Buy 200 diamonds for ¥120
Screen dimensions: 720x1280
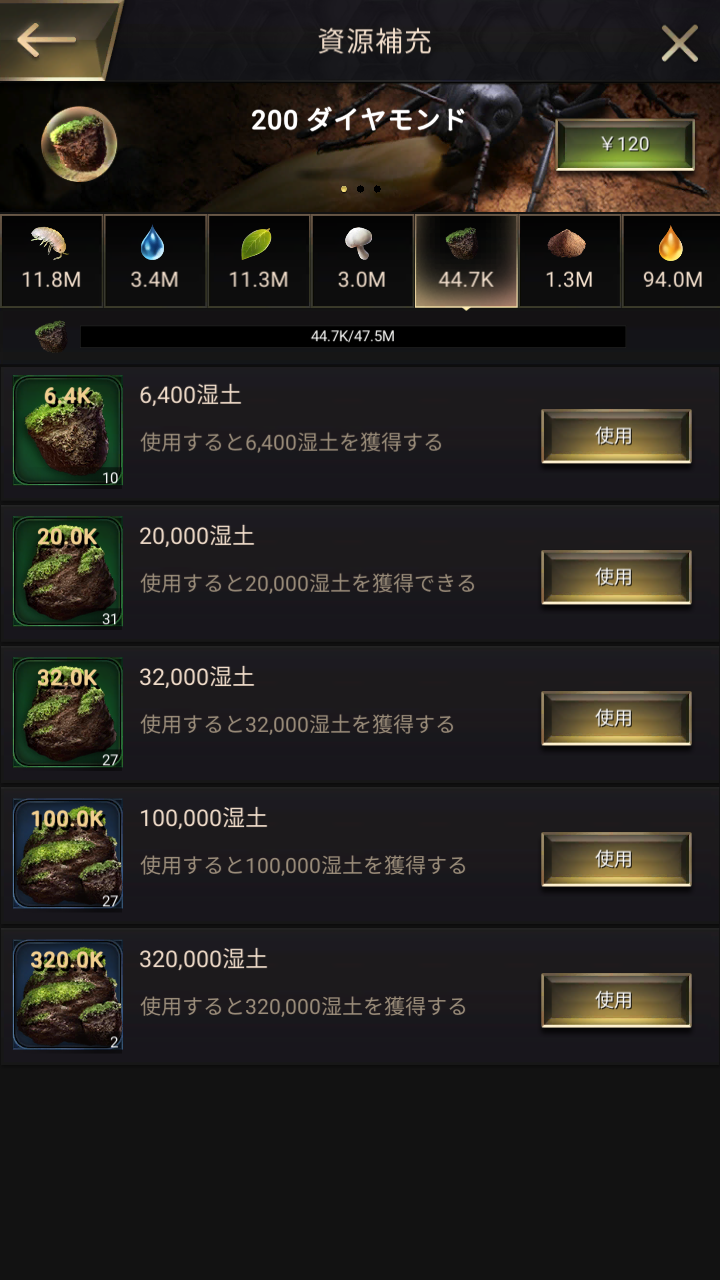pos(625,144)
